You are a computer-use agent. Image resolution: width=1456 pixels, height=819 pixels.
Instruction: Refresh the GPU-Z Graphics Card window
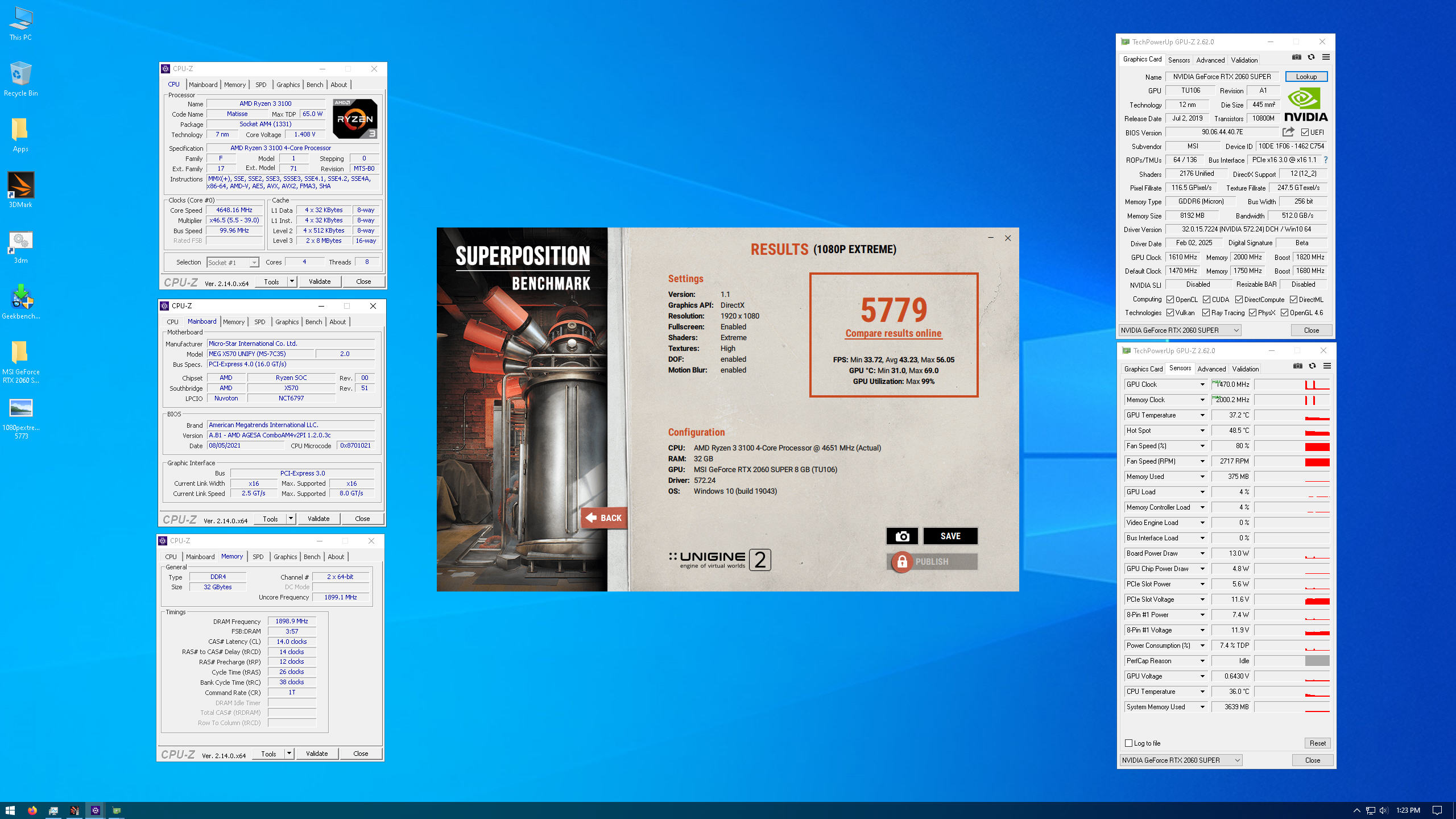click(x=1311, y=57)
